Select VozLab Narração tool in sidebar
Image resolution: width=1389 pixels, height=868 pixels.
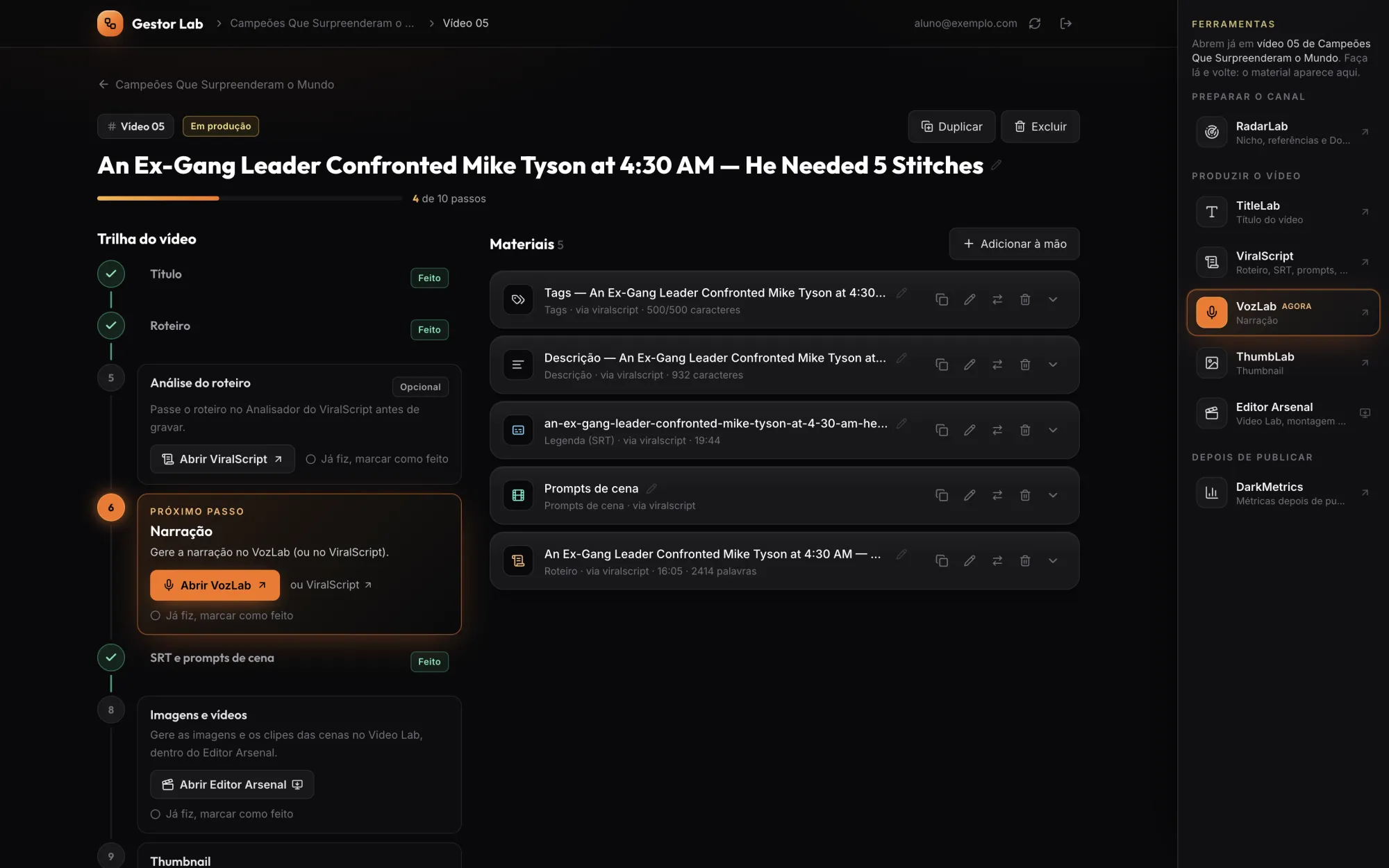click(x=1283, y=312)
